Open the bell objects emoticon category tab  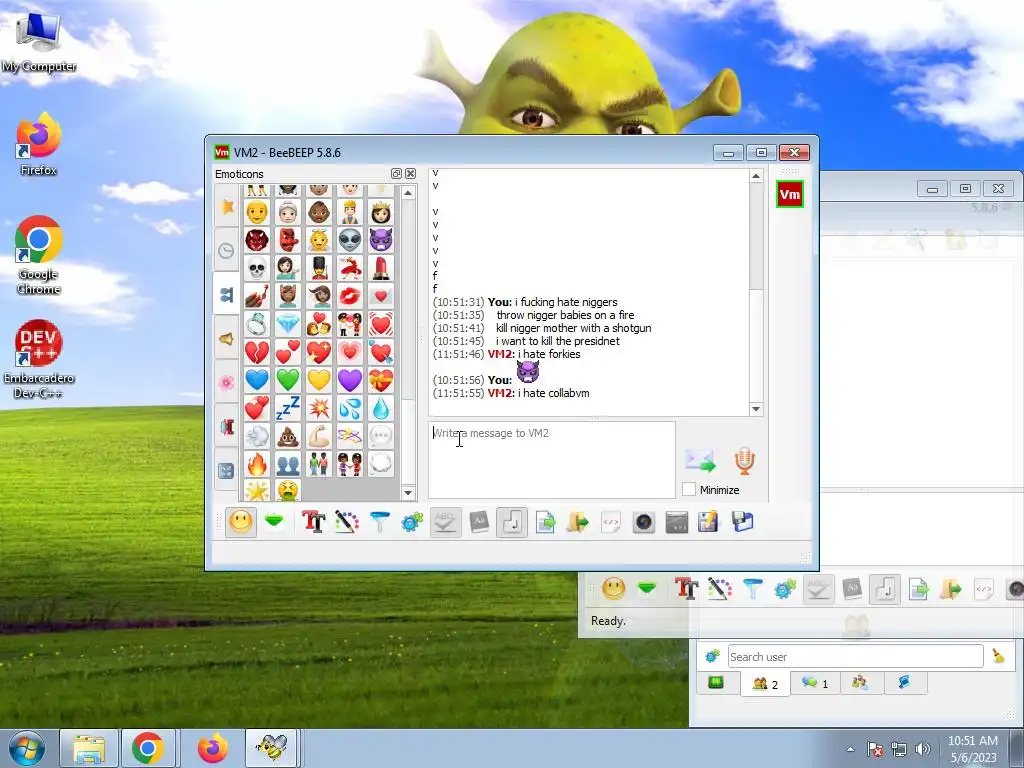coord(227,339)
